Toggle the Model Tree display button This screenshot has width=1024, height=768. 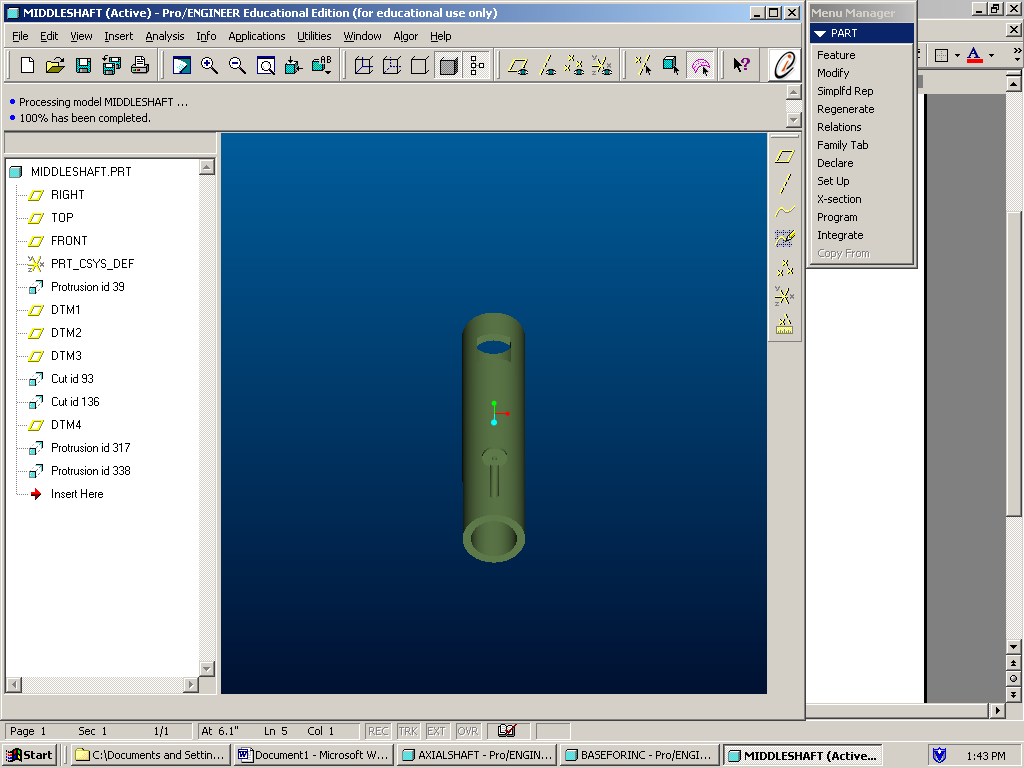coord(477,65)
